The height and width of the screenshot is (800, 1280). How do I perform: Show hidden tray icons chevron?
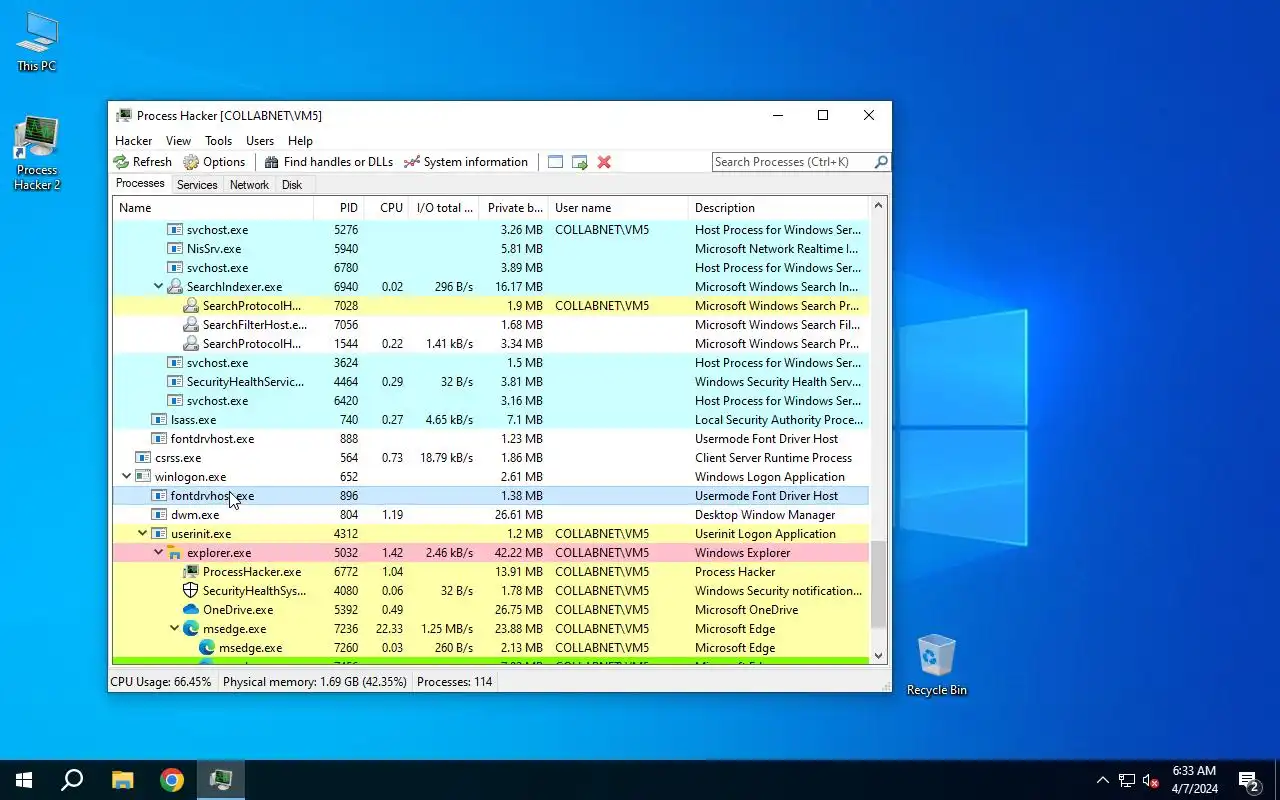pos(1103,780)
